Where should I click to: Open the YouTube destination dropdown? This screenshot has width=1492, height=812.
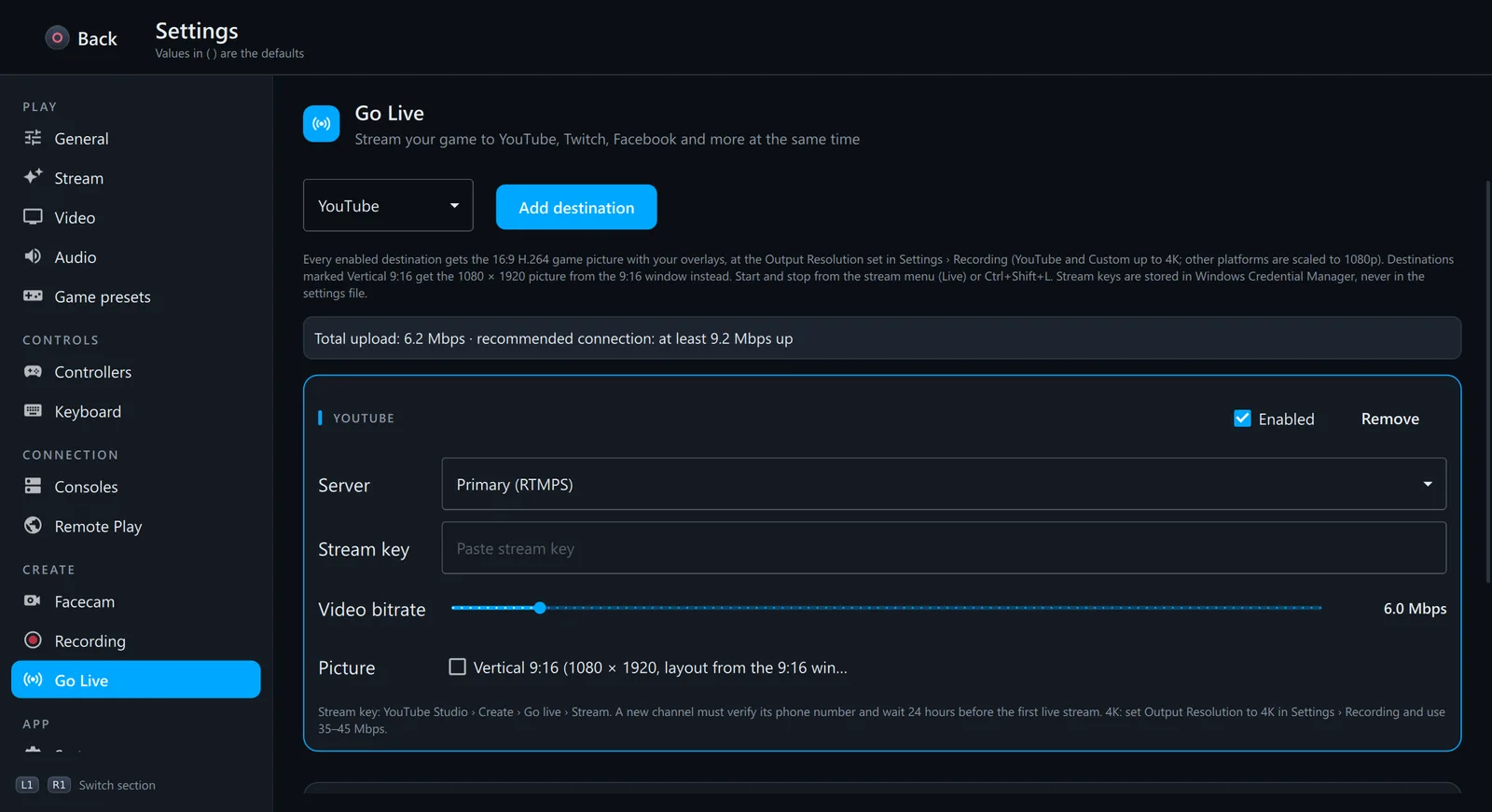pyautogui.click(x=388, y=205)
